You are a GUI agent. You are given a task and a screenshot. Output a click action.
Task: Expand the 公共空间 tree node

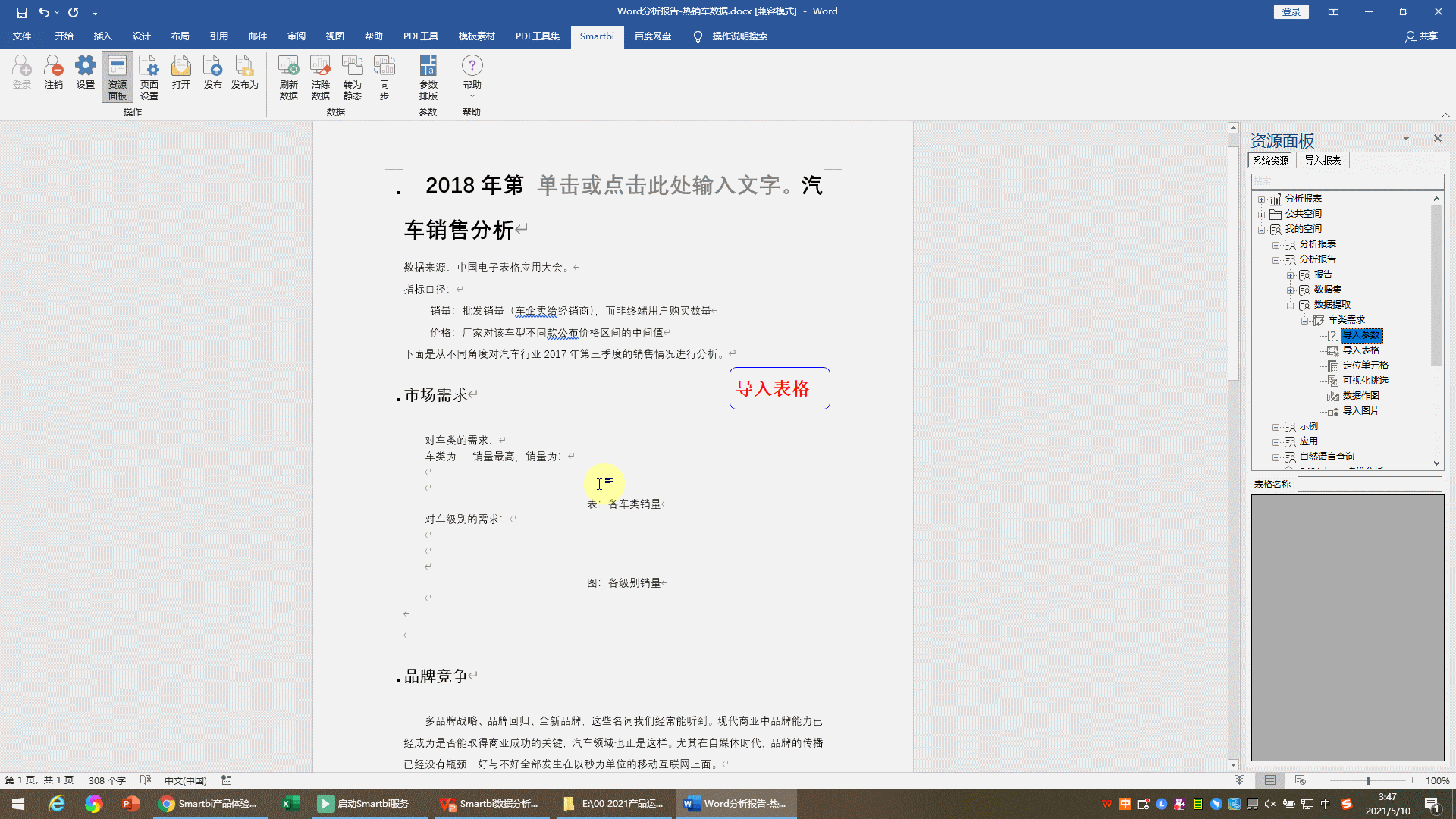[1261, 215]
